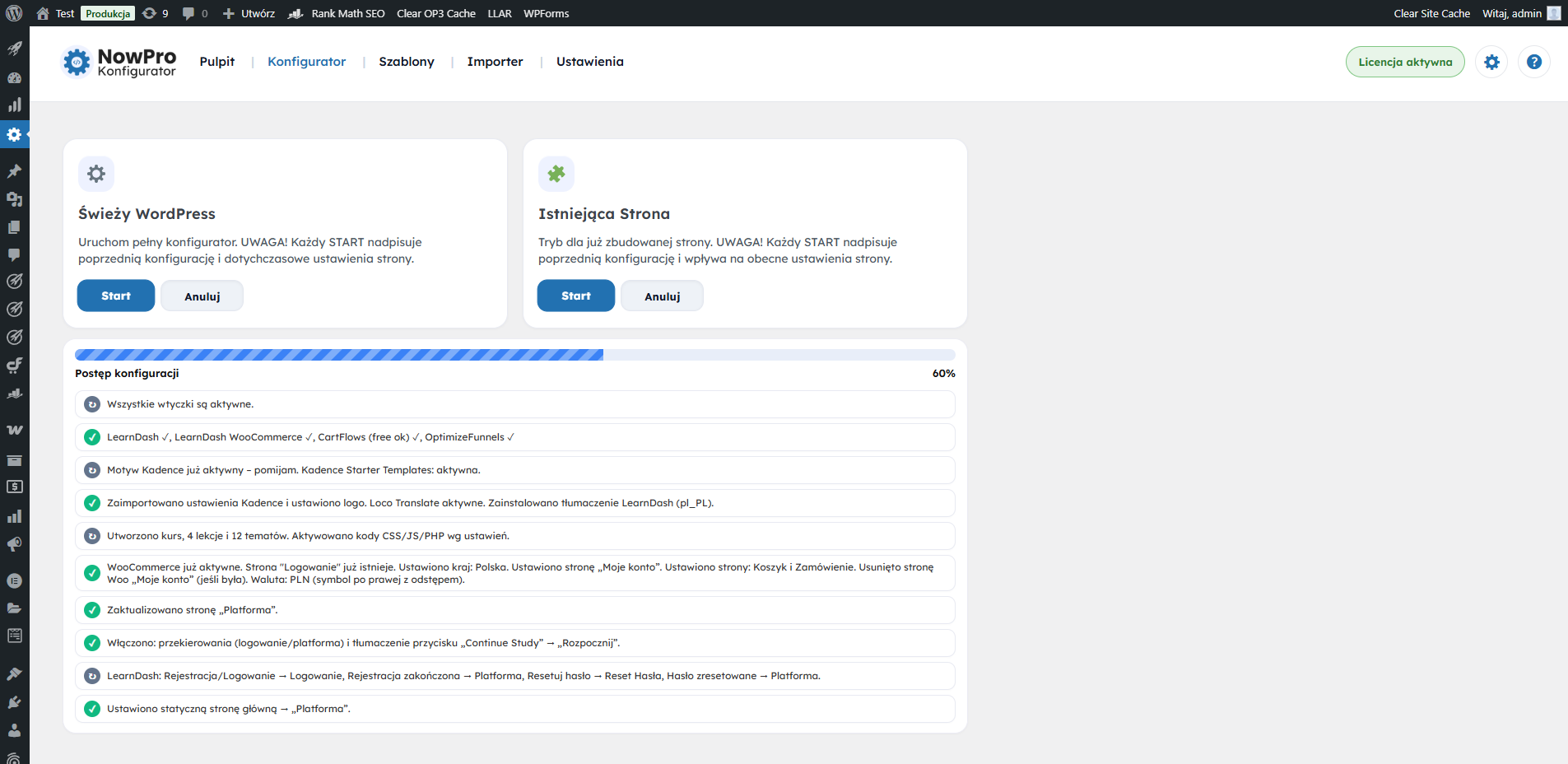Viewport: 1568px width, 764px height.
Task: Go to the Ustawienia tab
Action: pyautogui.click(x=589, y=62)
